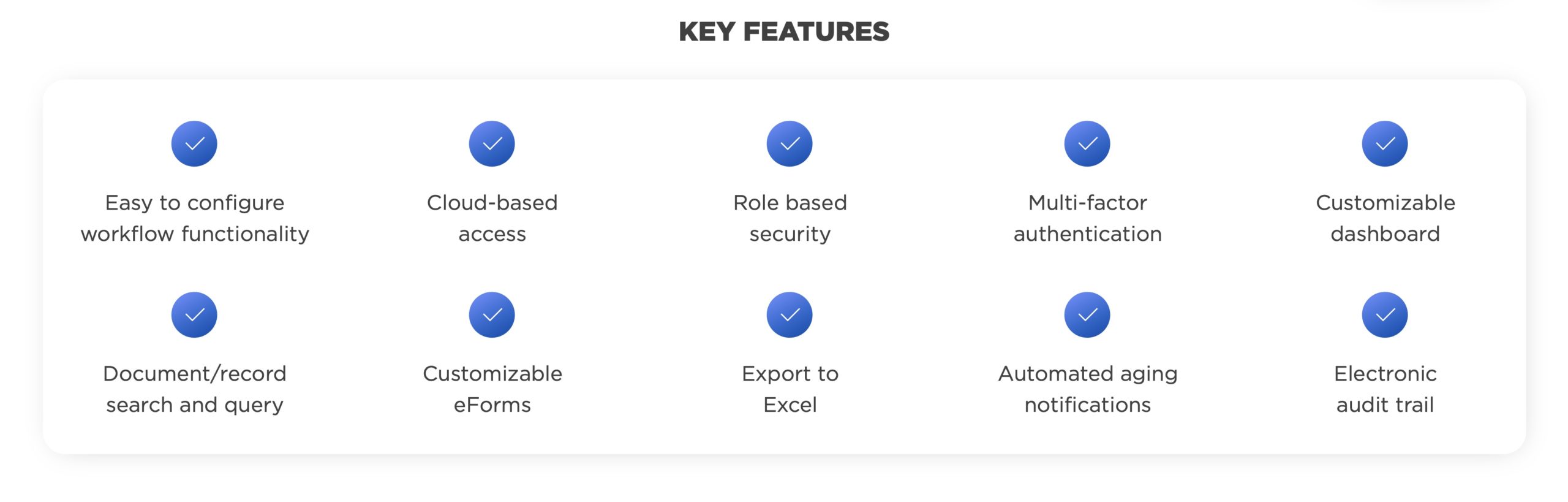Click the Role based security label
The width and height of the screenshot is (1568, 502).
[790, 218]
